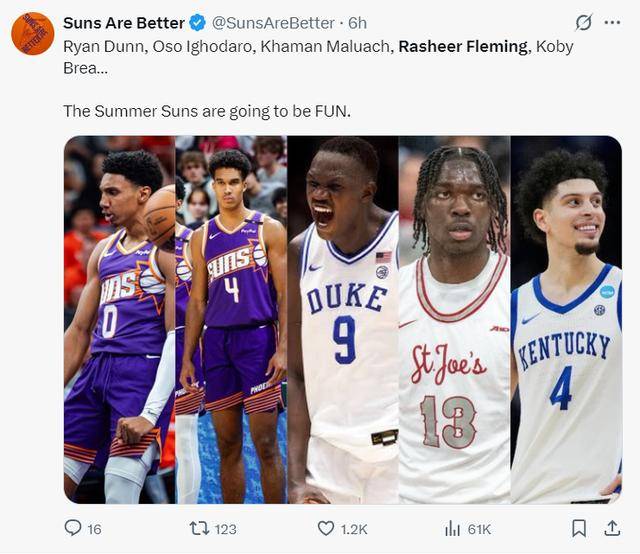Click the 6h timestamp
Image resolution: width=640 pixels, height=554 pixels.
coord(357,23)
